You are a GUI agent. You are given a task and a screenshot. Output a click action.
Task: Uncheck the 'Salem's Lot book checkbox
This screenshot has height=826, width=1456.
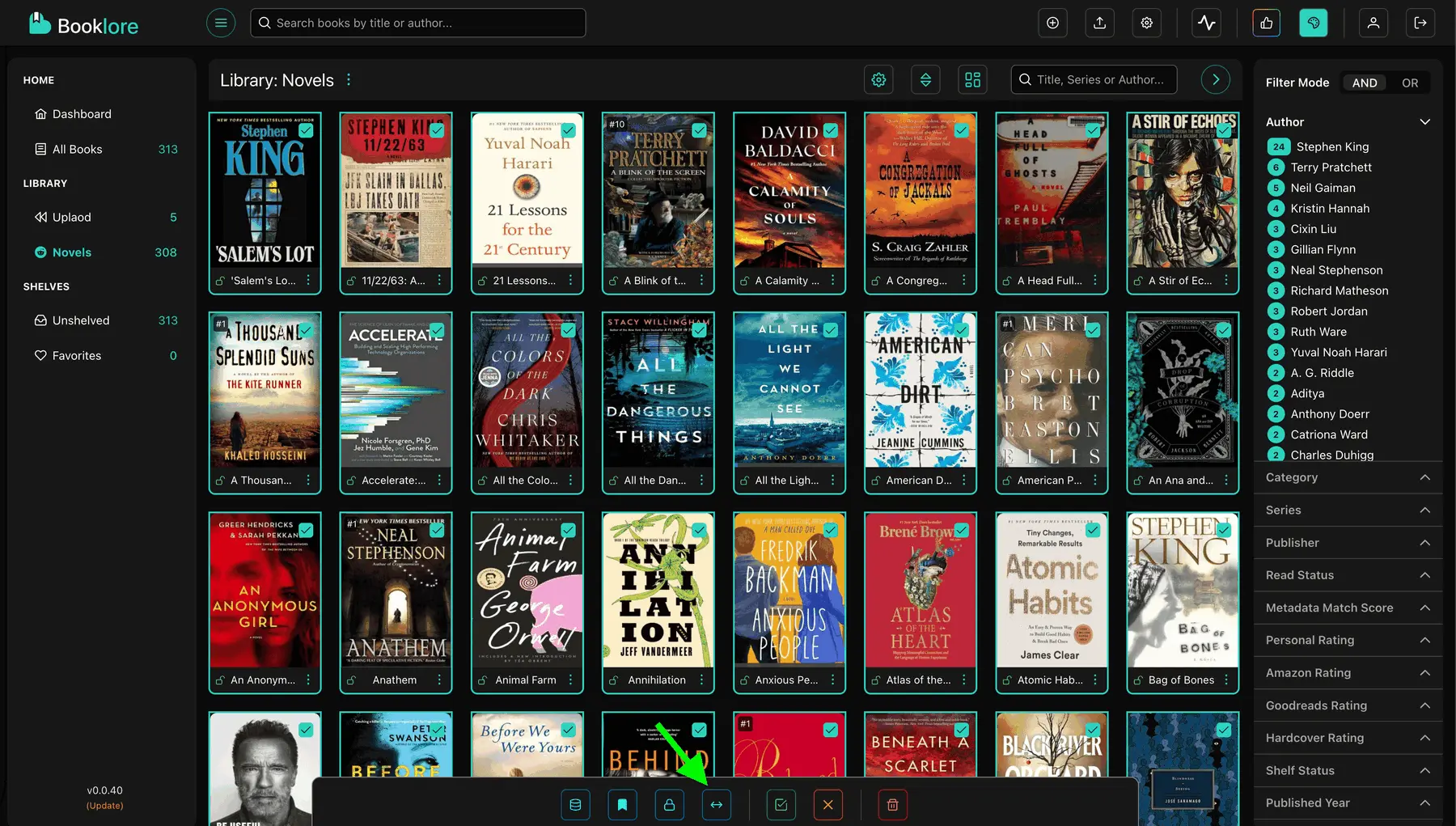click(x=306, y=130)
